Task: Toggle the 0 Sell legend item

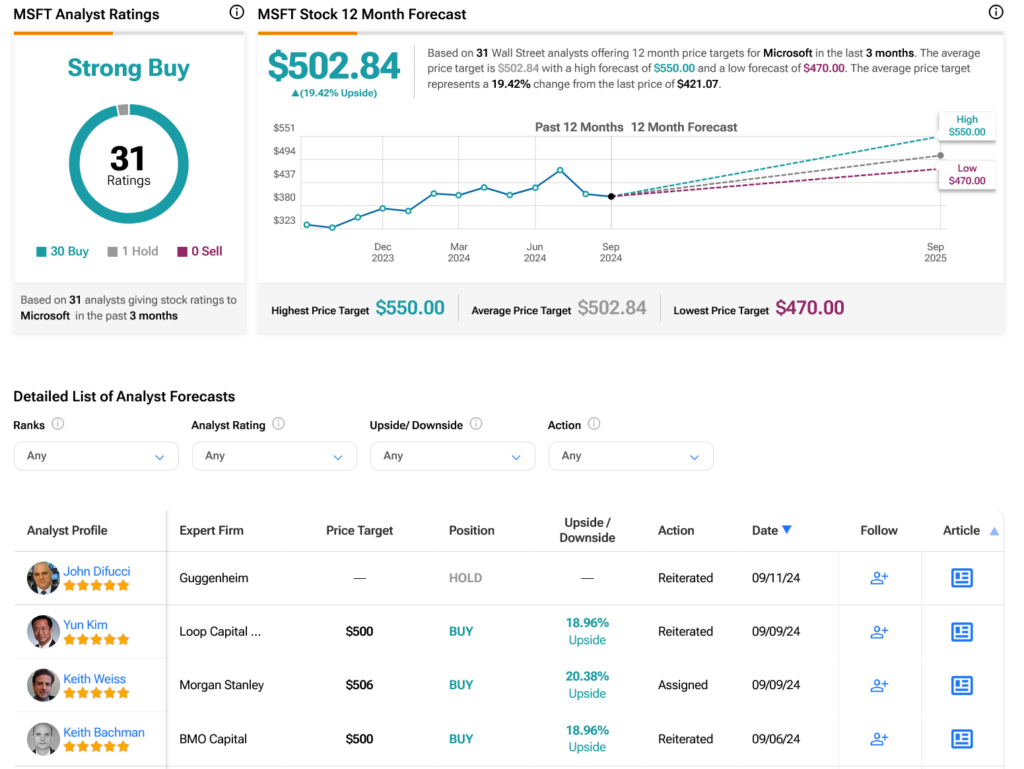Action: click(x=200, y=252)
